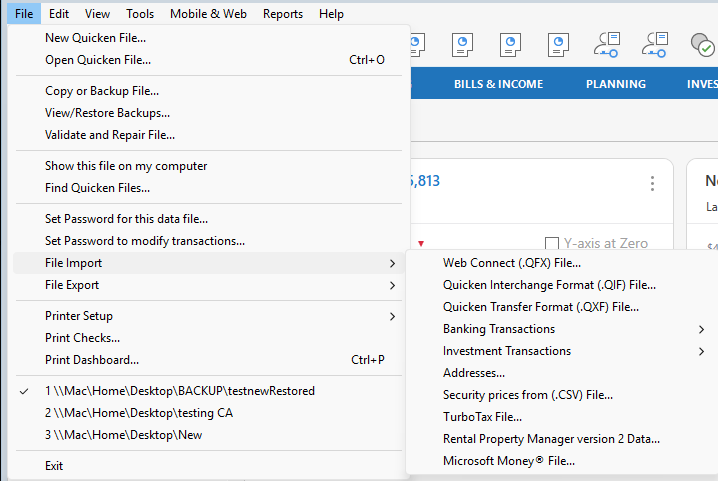Expand Investment Transactions submenu arrow
718x481 pixels.
pos(701,351)
